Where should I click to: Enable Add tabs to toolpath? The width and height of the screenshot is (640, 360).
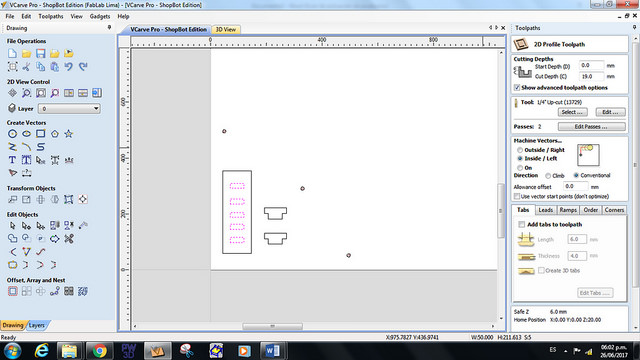(x=522, y=224)
